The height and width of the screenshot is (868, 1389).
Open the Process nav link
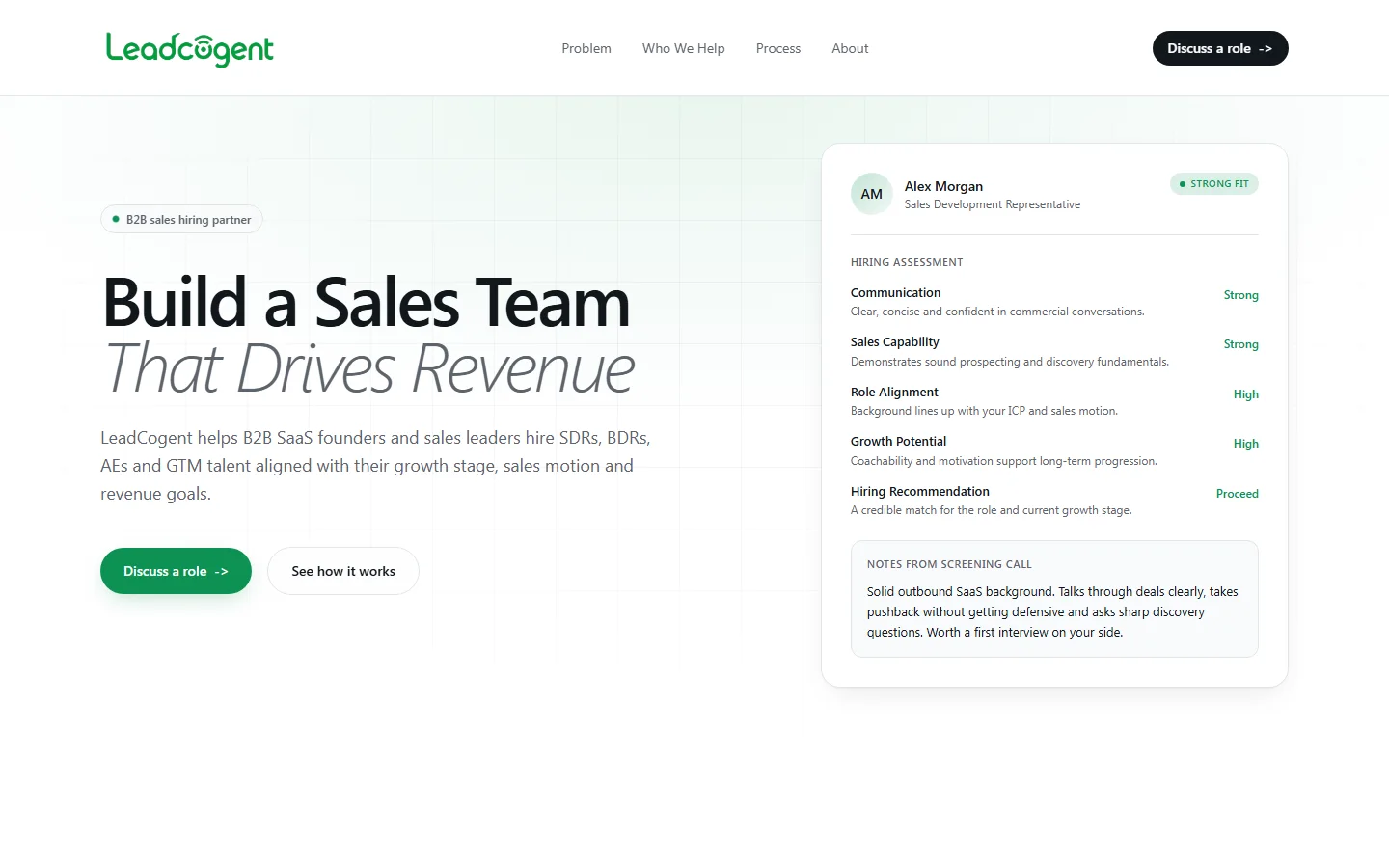point(778,48)
